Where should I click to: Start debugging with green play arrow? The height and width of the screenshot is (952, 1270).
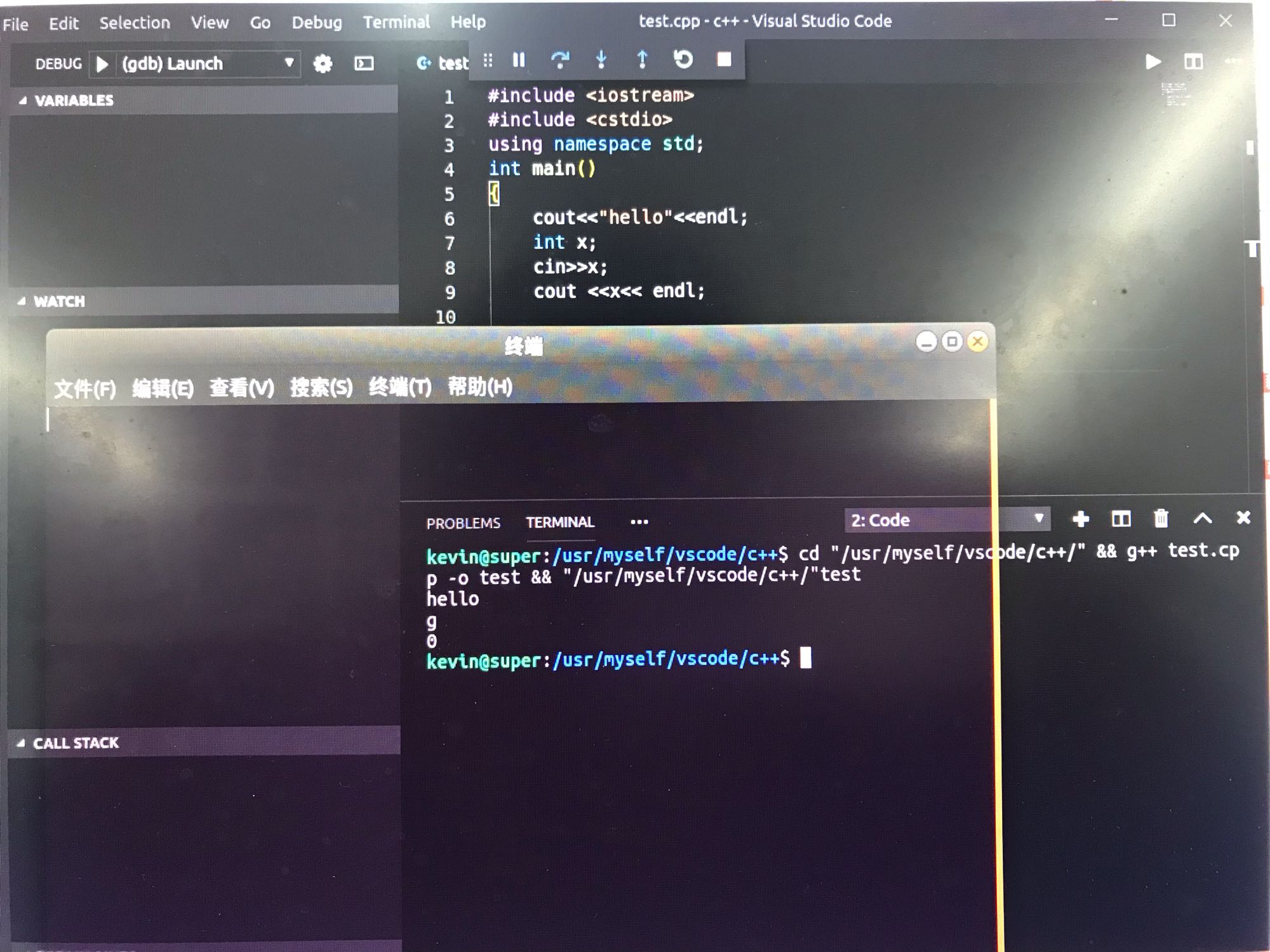102,64
